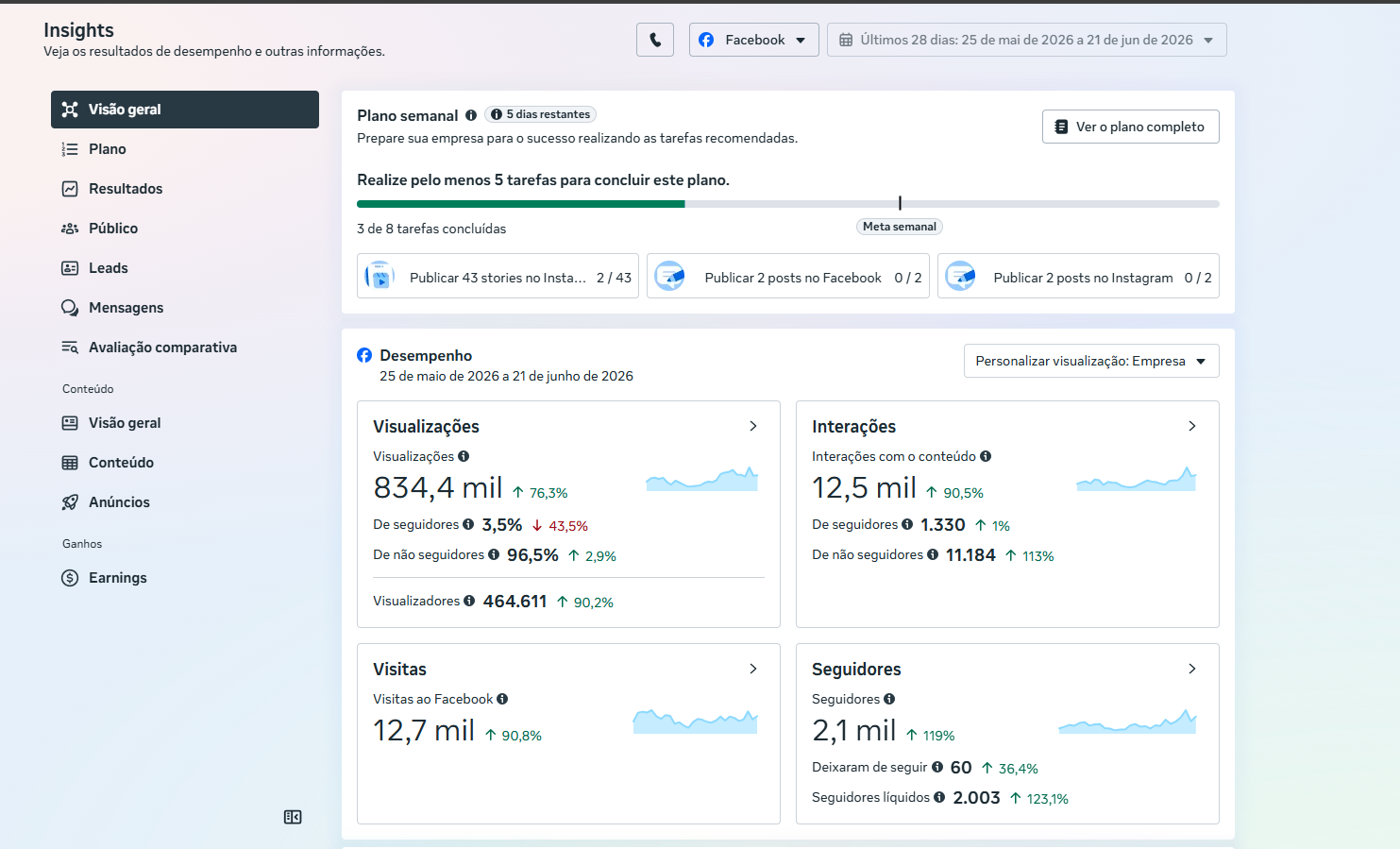Click the weekly plan progress bar
This screenshot has height=849, width=1400.
(788, 204)
